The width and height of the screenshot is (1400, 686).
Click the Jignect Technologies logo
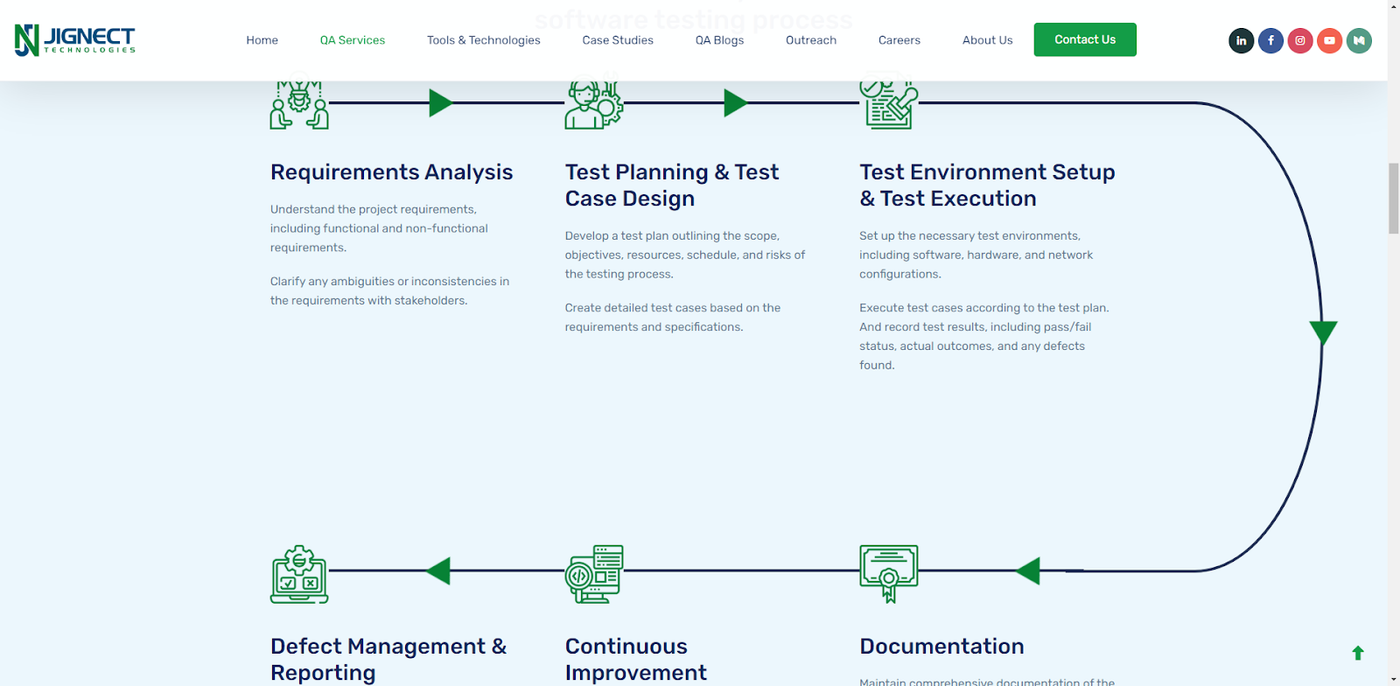pos(75,40)
